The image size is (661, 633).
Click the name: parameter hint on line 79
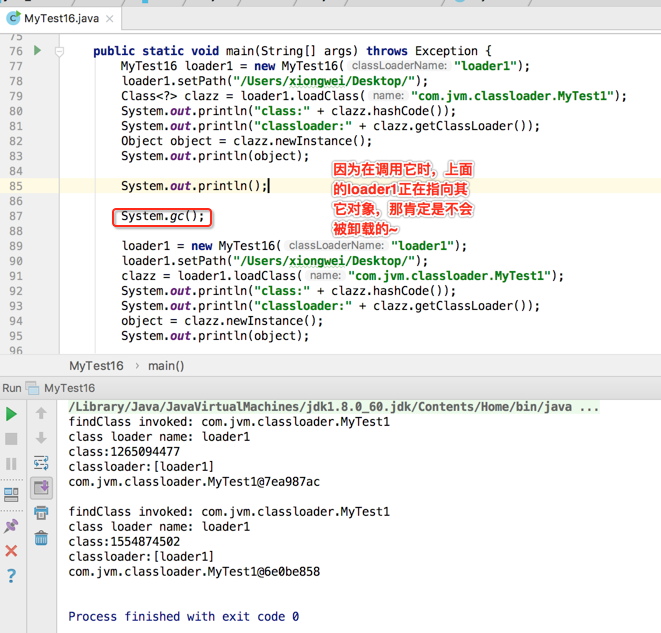[x=388, y=96]
